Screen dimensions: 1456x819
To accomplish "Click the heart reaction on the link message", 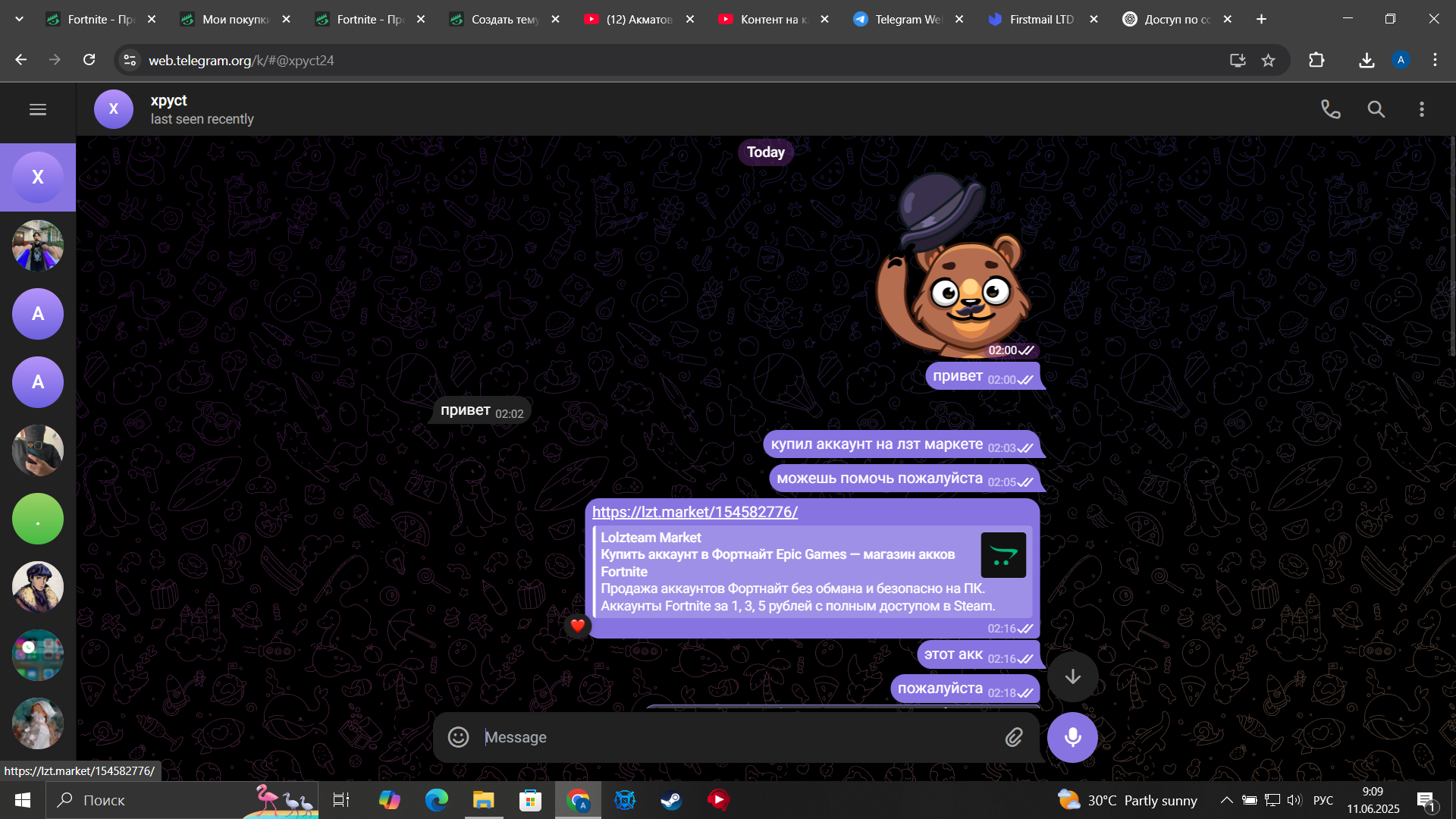I will click(x=578, y=626).
